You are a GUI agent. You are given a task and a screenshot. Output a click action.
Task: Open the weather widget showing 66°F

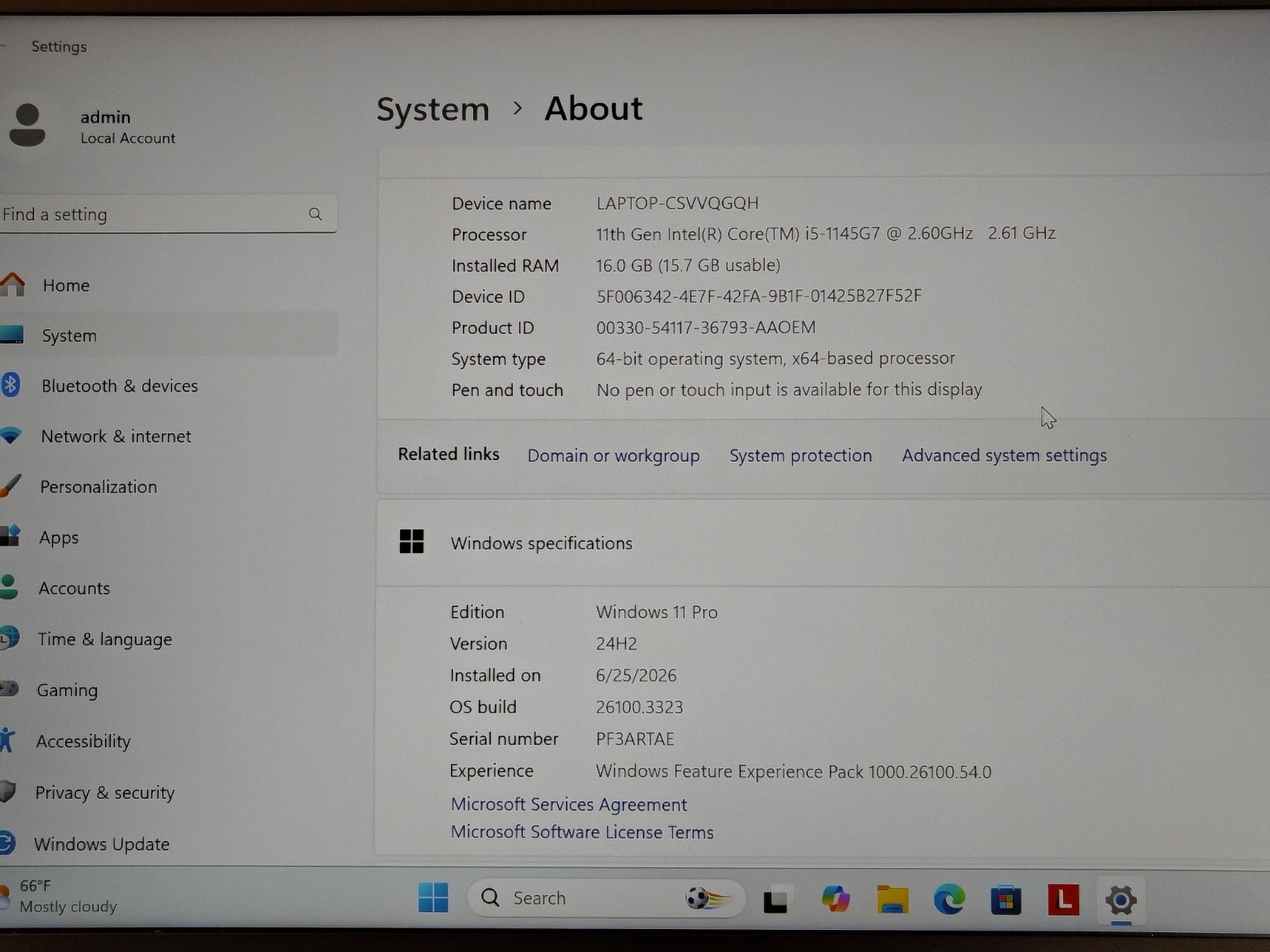(60, 896)
